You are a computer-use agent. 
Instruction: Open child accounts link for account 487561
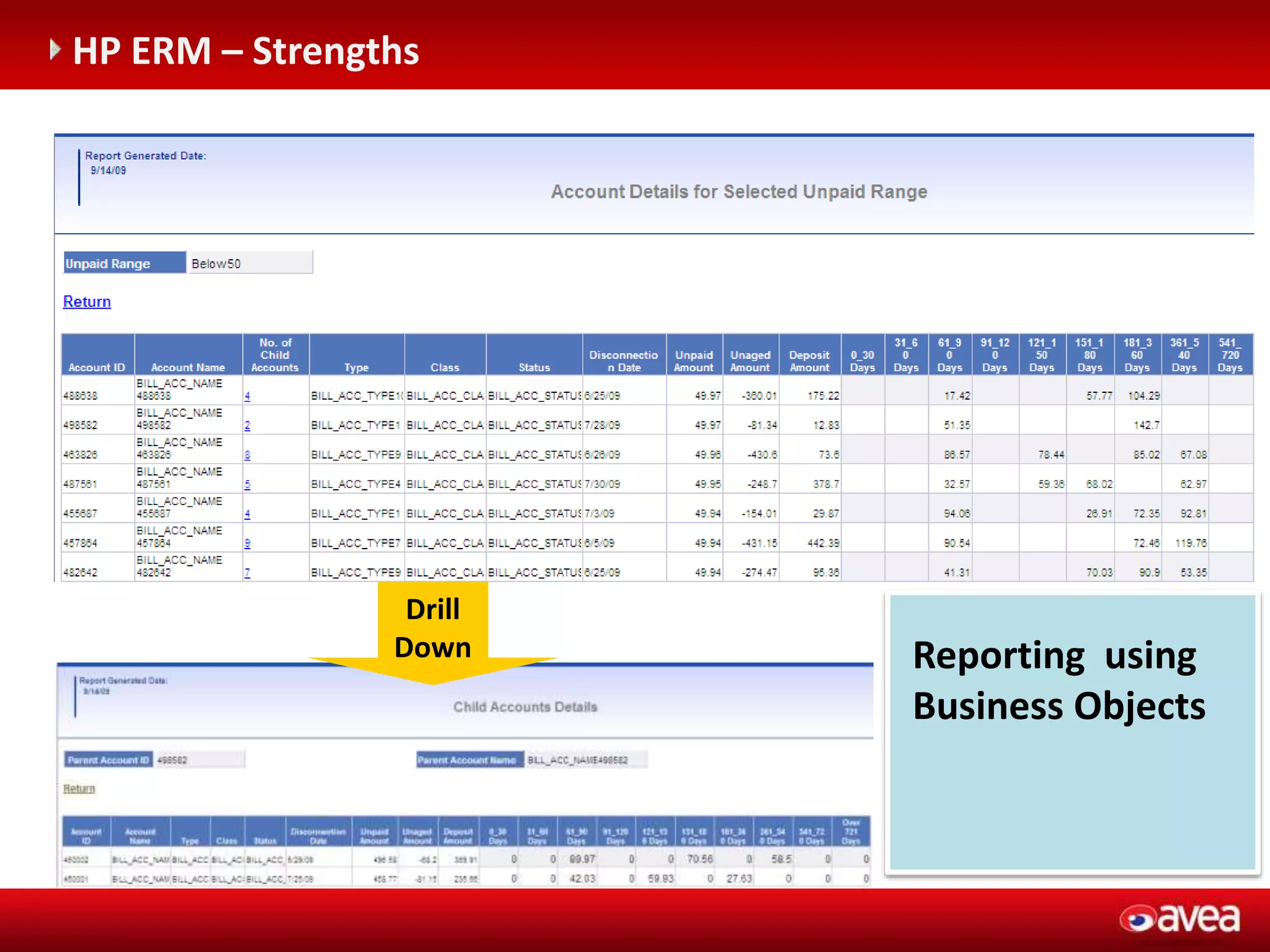pyautogui.click(x=247, y=485)
